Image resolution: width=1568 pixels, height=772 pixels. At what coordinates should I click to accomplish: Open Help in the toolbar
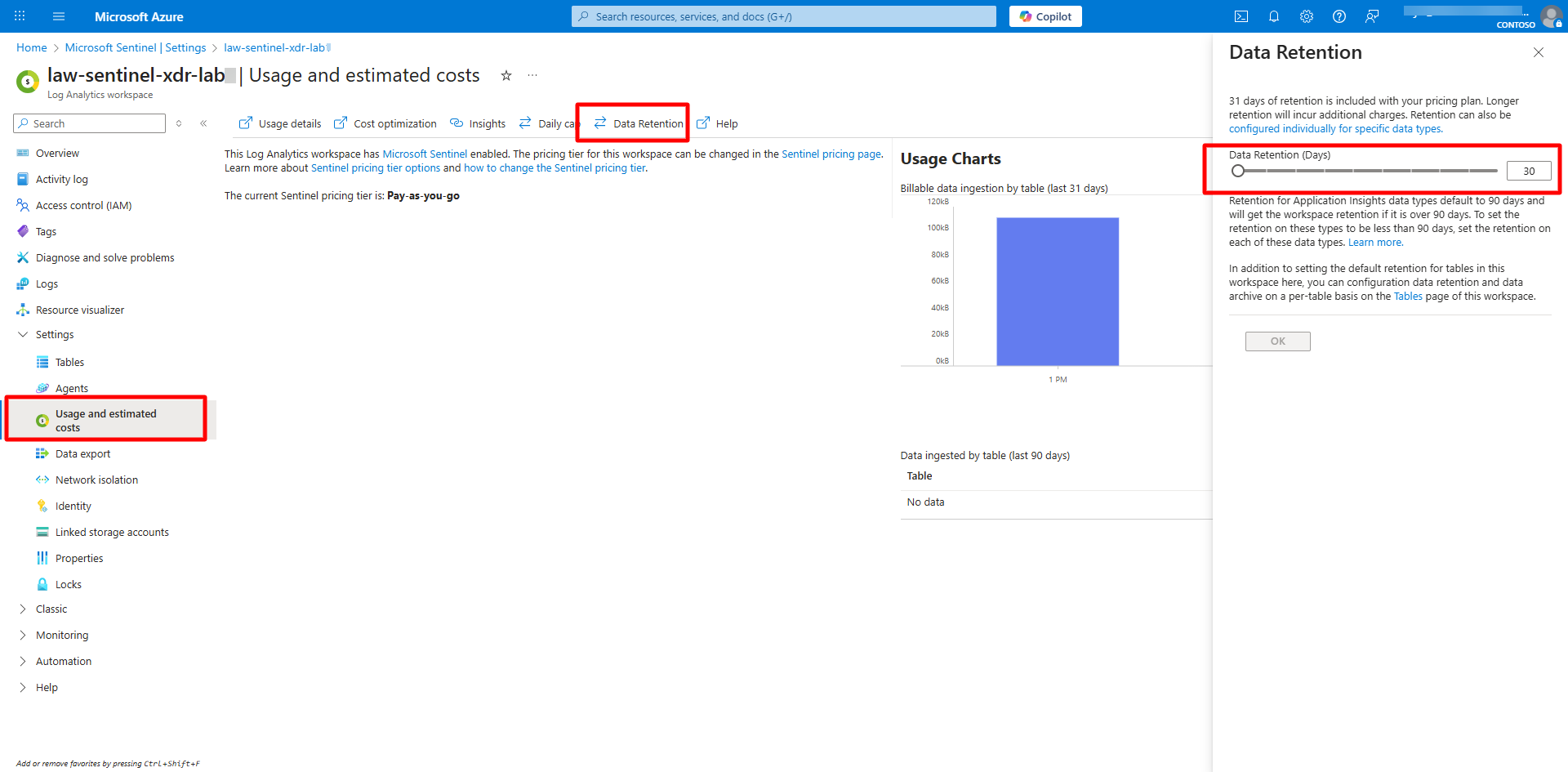(717, 123)
